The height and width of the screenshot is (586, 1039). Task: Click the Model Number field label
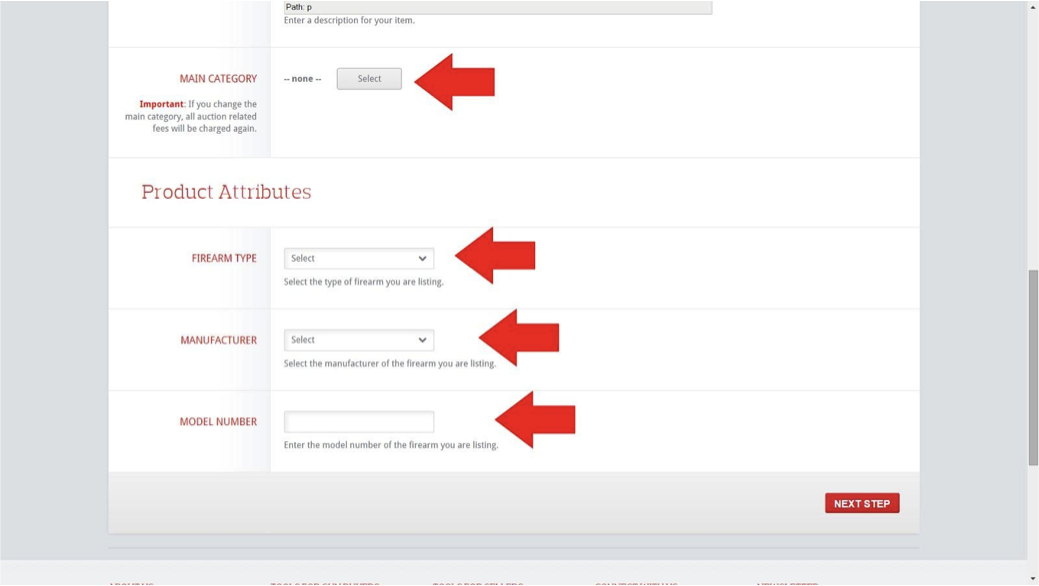[218, 422]
